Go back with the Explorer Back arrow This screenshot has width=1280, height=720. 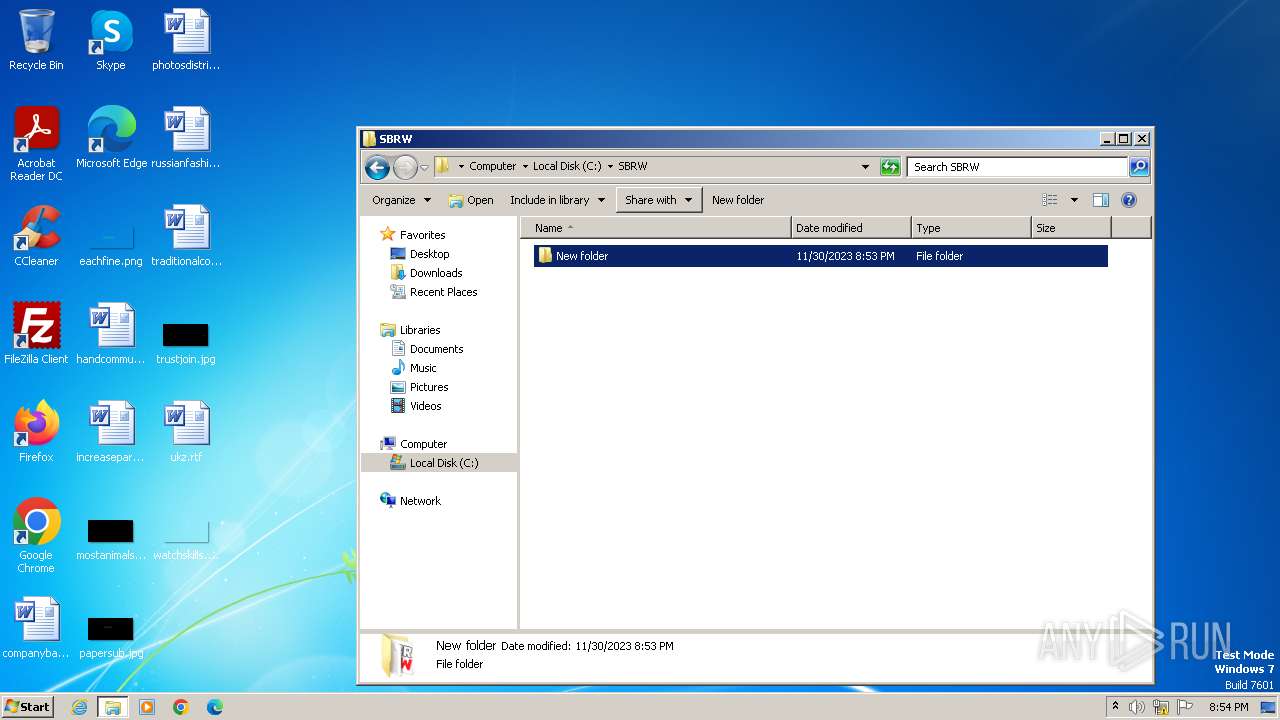[x=377, y=167]
